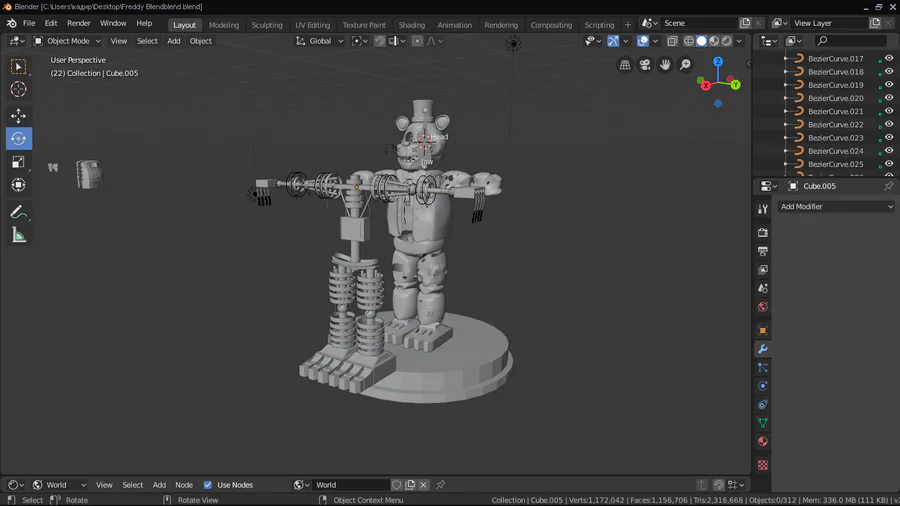Expand BezierCurve.023 in the outliner
This screenshot has height=506, width=900.
(x=786, y=138)
